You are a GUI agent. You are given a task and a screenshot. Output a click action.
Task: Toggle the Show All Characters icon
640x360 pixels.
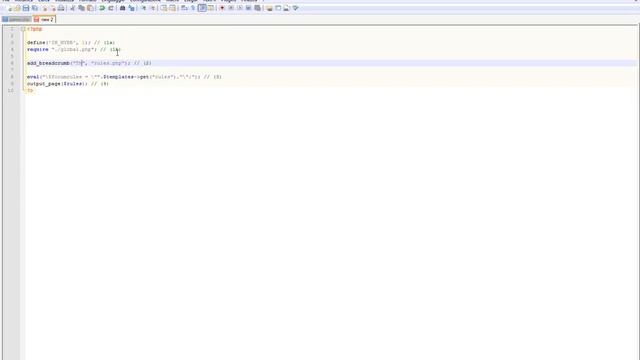[193, 8]
